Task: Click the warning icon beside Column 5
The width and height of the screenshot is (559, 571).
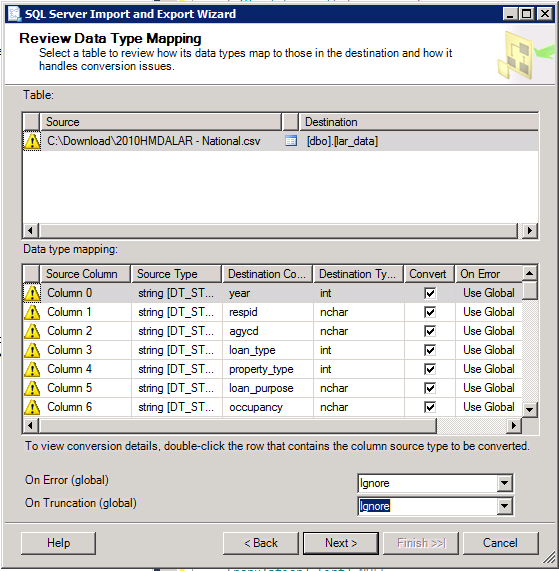Action: click(32, 388)
